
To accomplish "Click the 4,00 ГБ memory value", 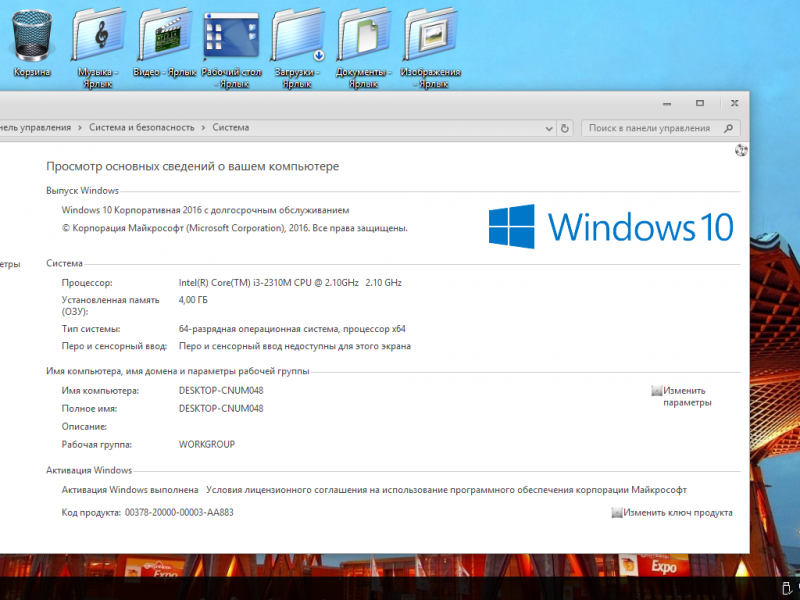I will pyautogui.click(x=193, y=300).
